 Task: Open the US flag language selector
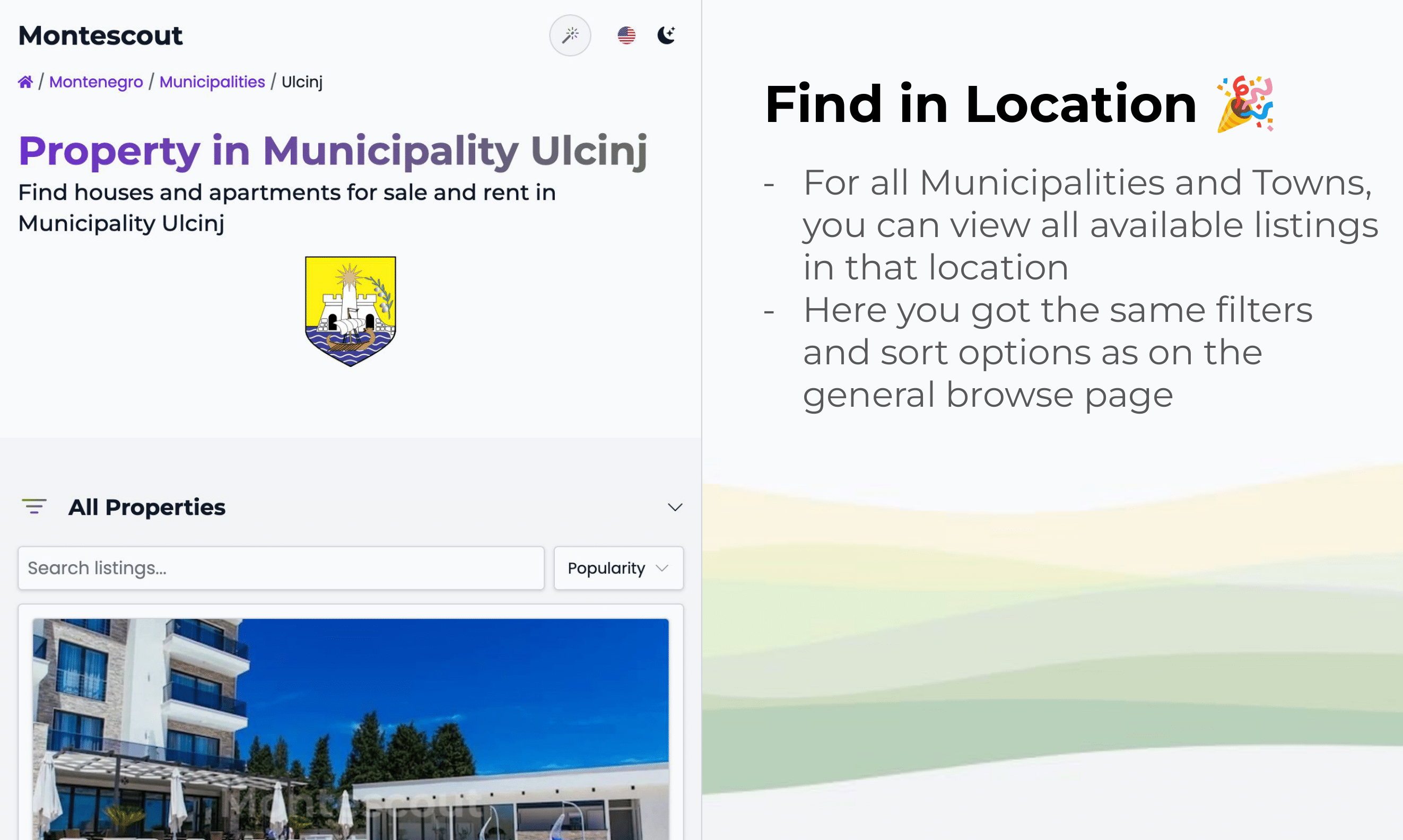[x=626, y=36]
